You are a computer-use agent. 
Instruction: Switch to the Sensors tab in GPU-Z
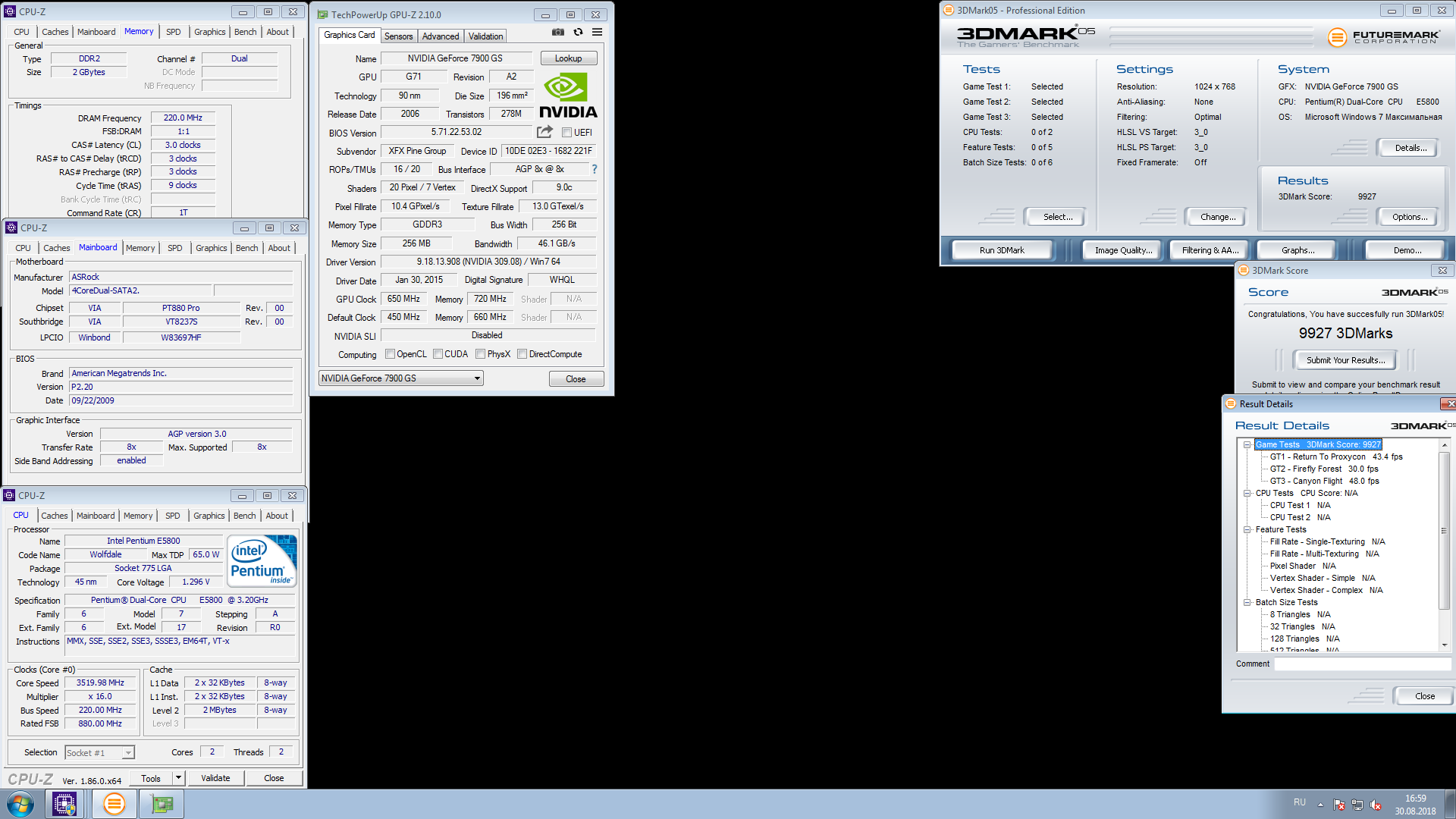pos(398,36)
